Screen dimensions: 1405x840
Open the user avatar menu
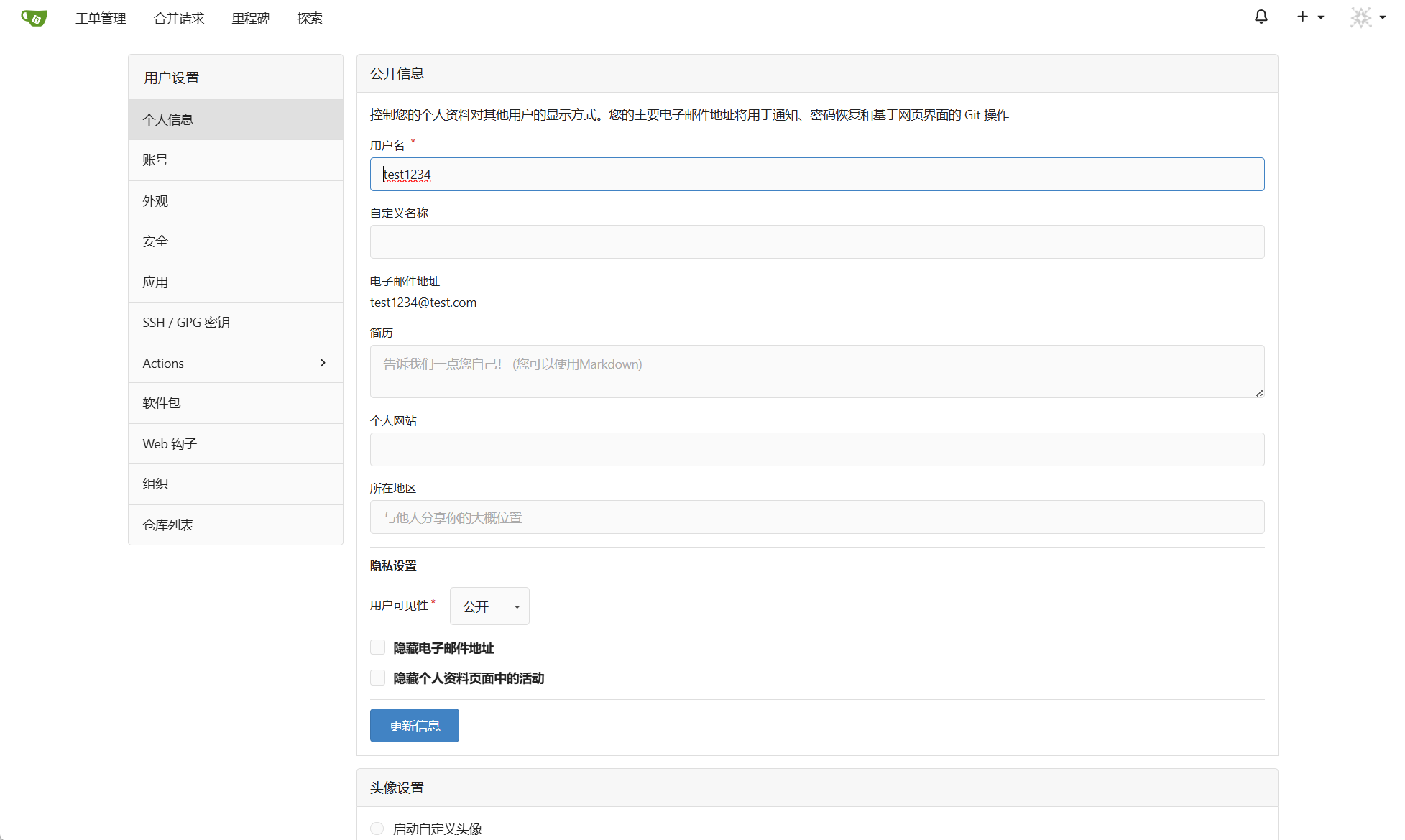pos(1360,17)
